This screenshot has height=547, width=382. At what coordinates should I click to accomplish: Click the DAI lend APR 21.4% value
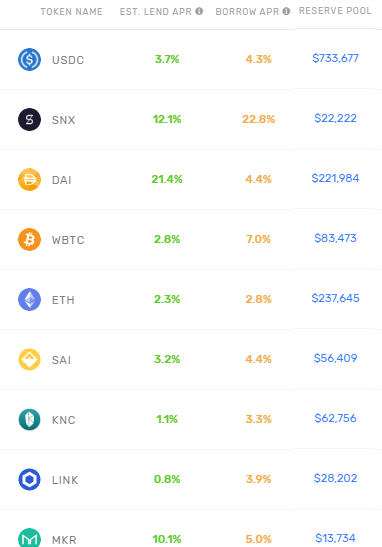(167, 179)
